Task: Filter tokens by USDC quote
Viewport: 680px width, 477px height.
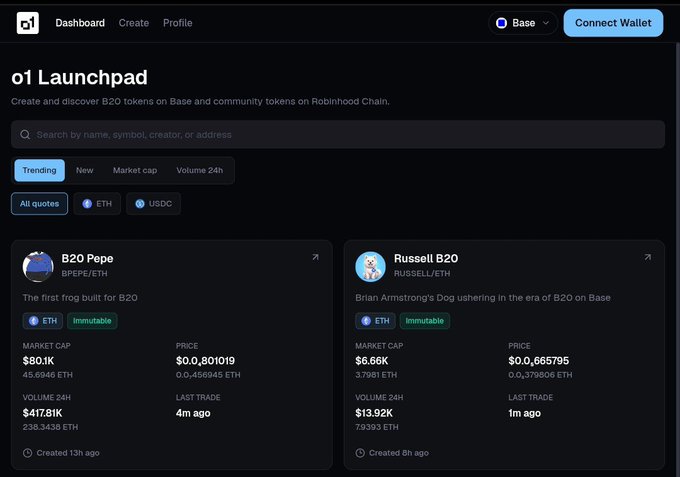Action: [154, 204]
